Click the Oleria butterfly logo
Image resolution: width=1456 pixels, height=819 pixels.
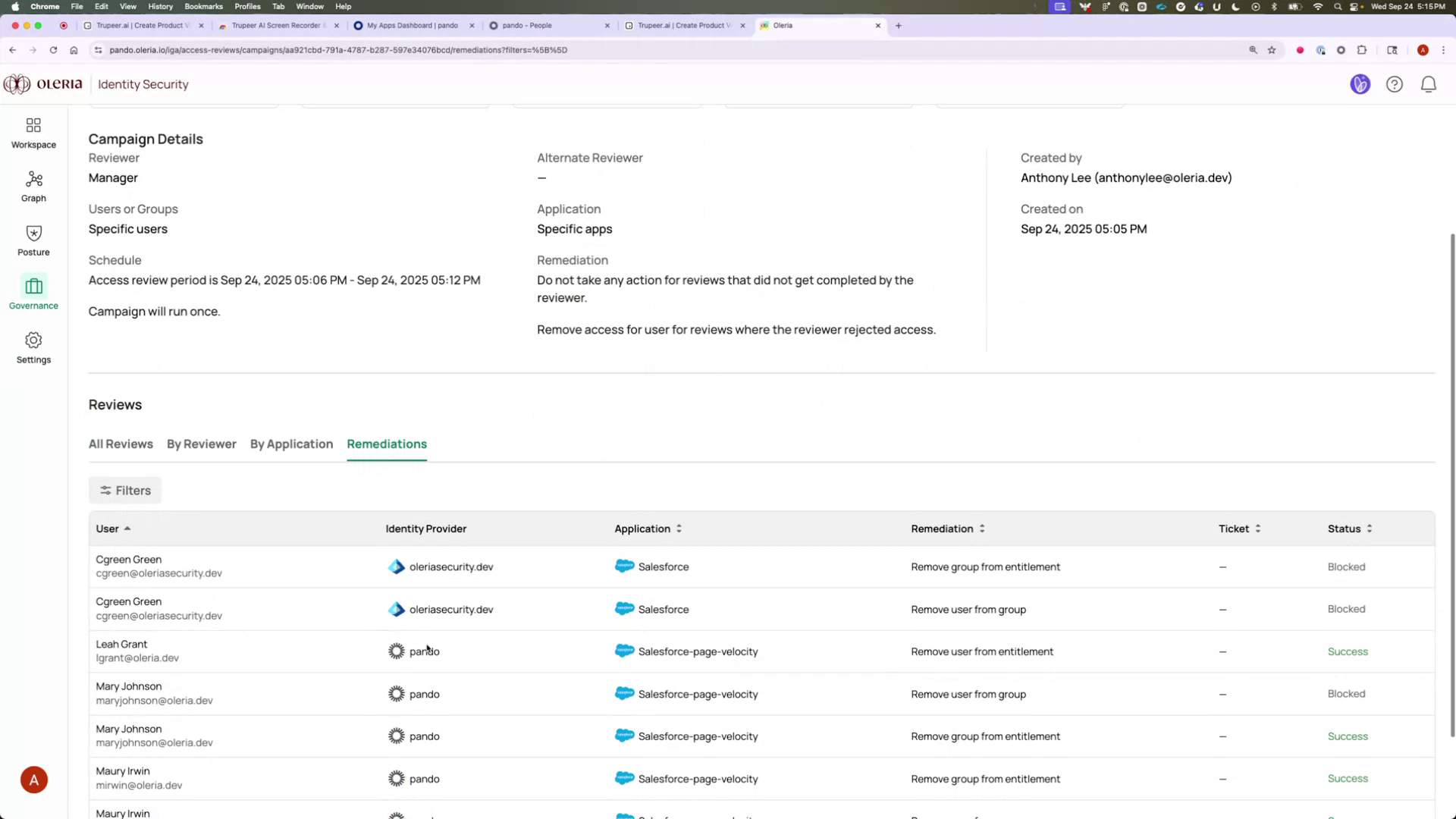click(17, 83)
